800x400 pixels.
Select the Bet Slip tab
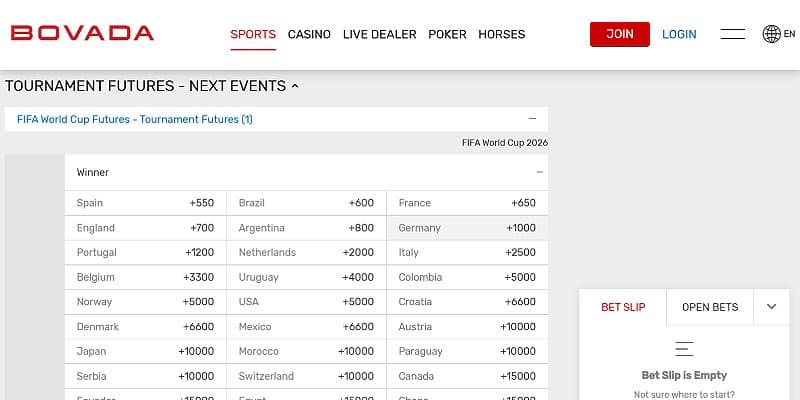(x=623, y=307)
